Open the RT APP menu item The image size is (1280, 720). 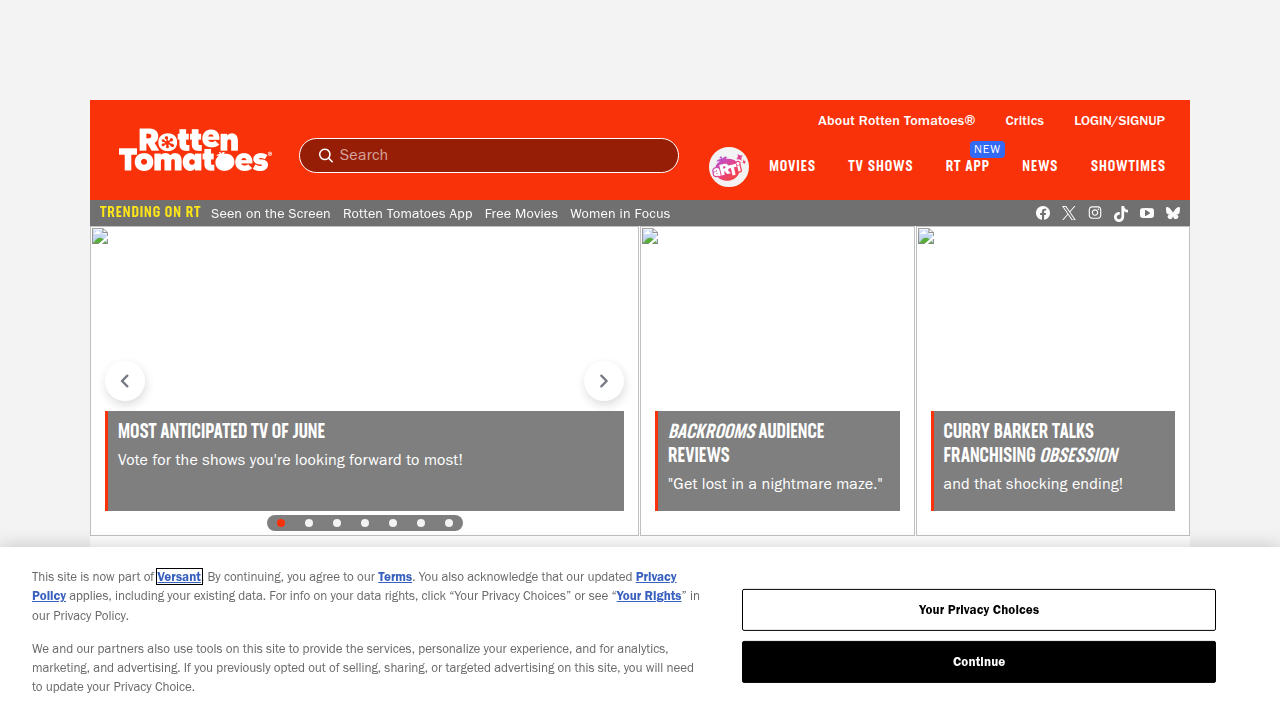coord(967,166)
